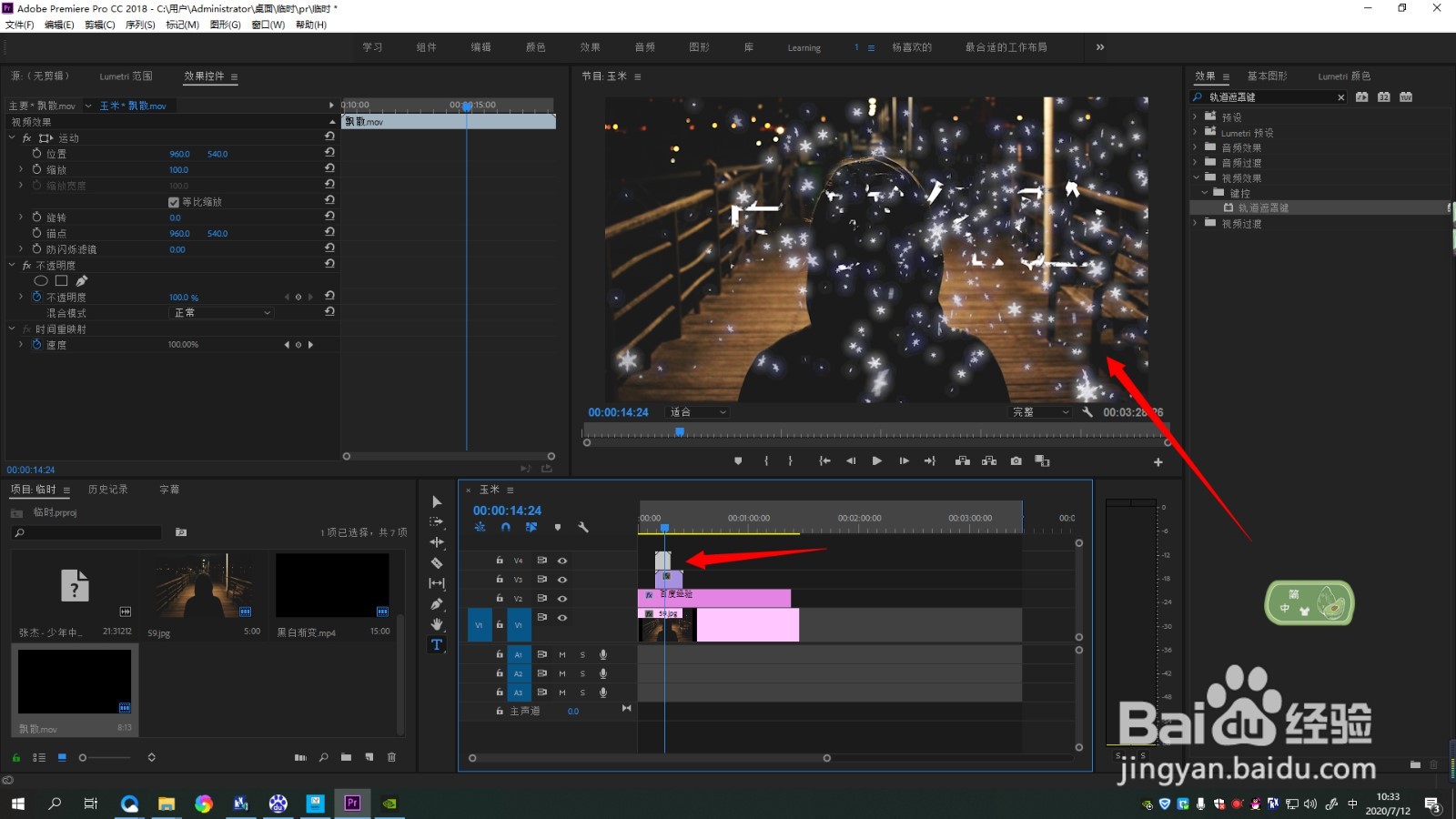Open the zoom level dropdown in Program monitor
This screenshot has height=819, width=1456.
(x=698, y=412)
